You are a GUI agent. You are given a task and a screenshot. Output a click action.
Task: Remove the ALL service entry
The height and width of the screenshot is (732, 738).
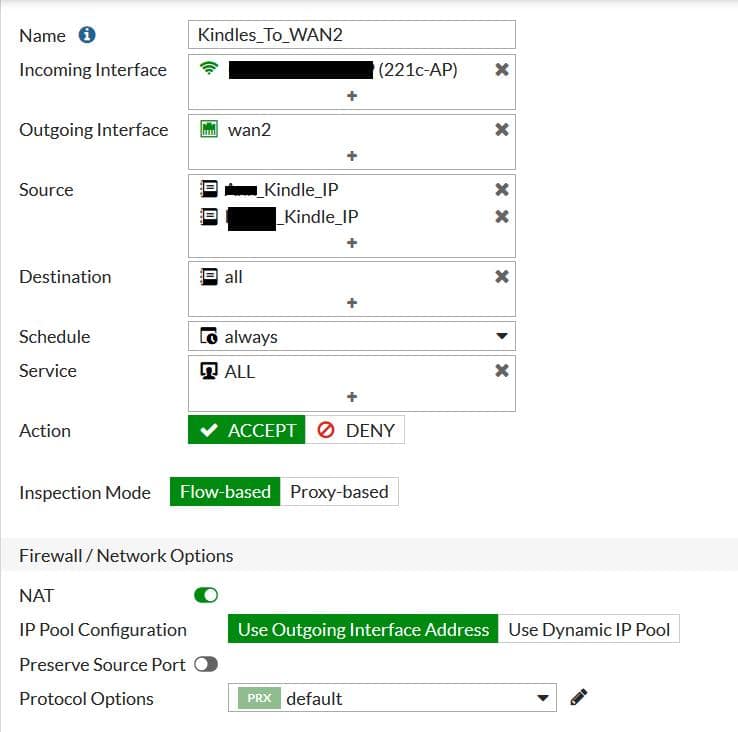[502, 371]
